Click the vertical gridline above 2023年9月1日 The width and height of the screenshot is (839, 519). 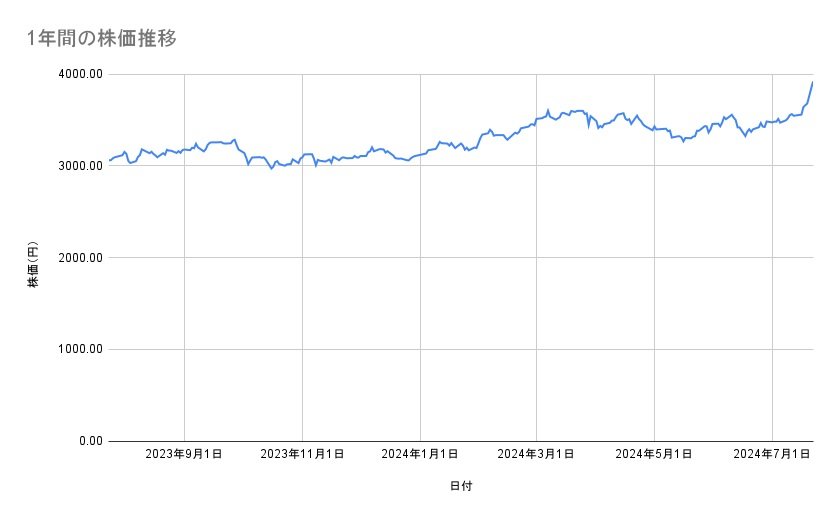(184, 300)
